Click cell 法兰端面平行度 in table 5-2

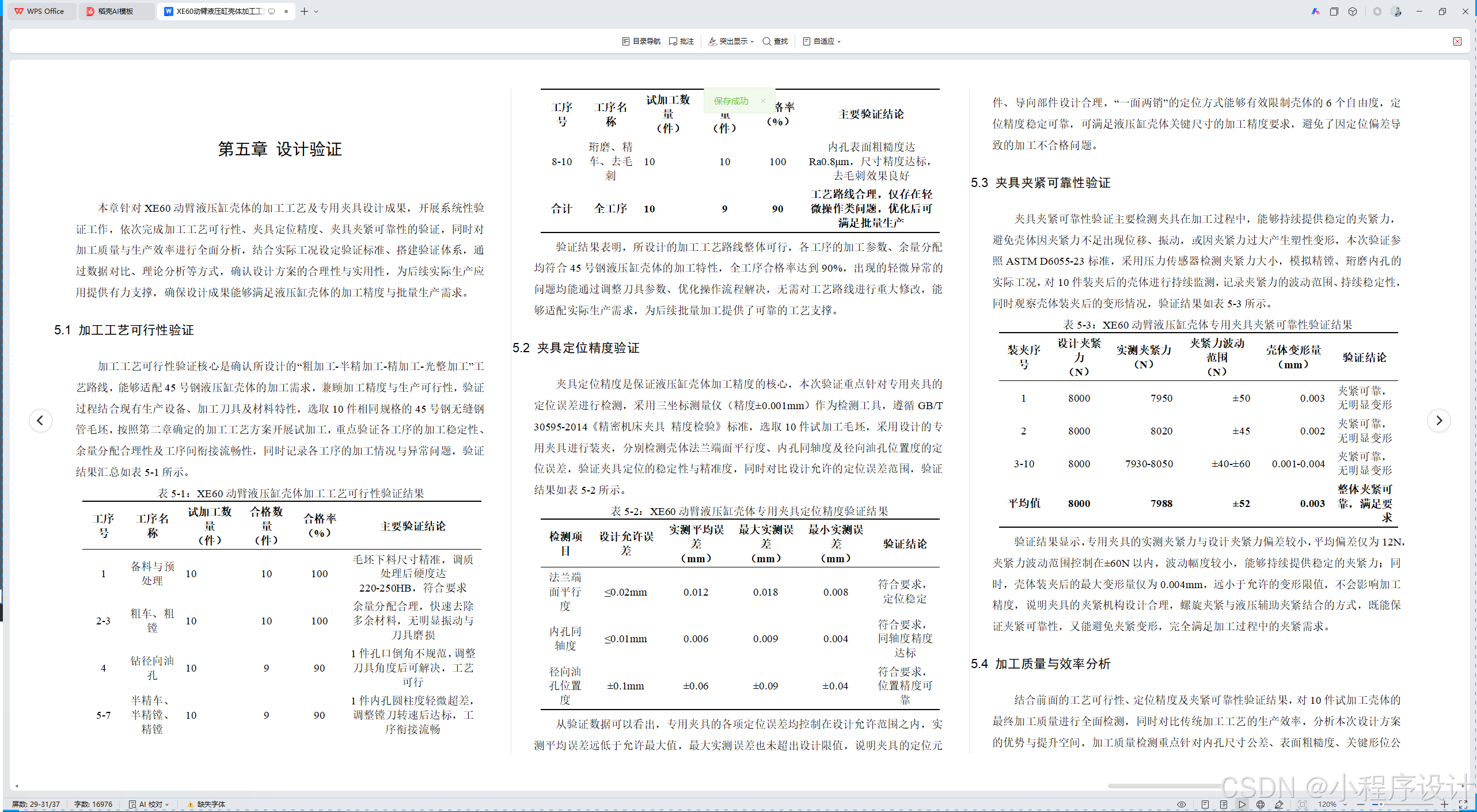coord(565,592)
